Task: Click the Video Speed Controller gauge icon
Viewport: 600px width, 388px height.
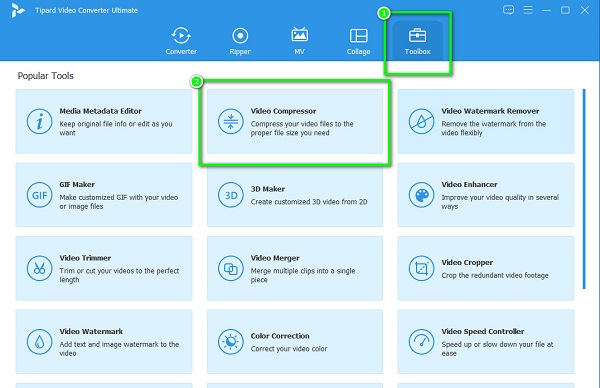Action: click(421, 342)
